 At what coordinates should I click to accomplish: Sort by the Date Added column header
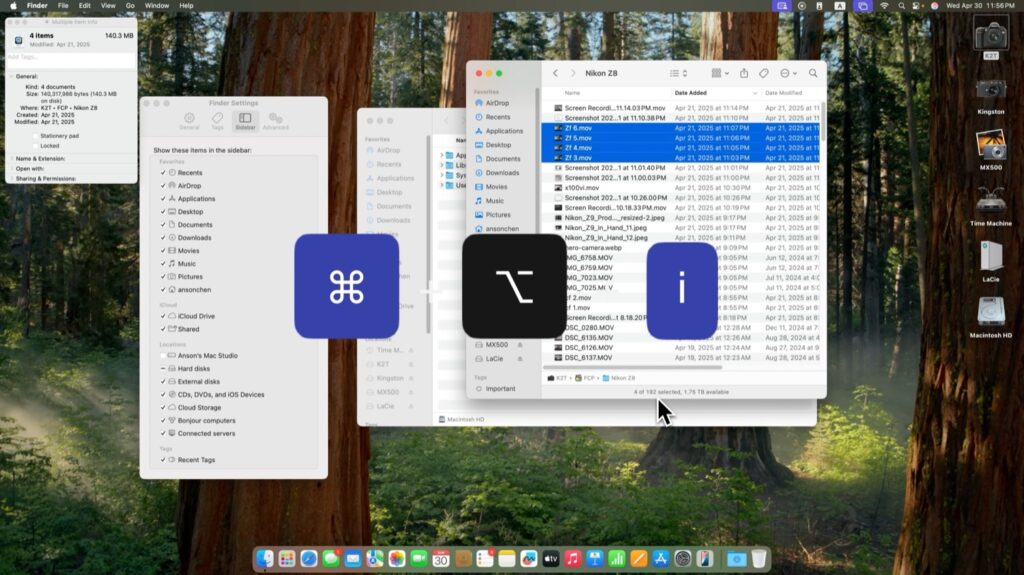click(x=691, y=93)
